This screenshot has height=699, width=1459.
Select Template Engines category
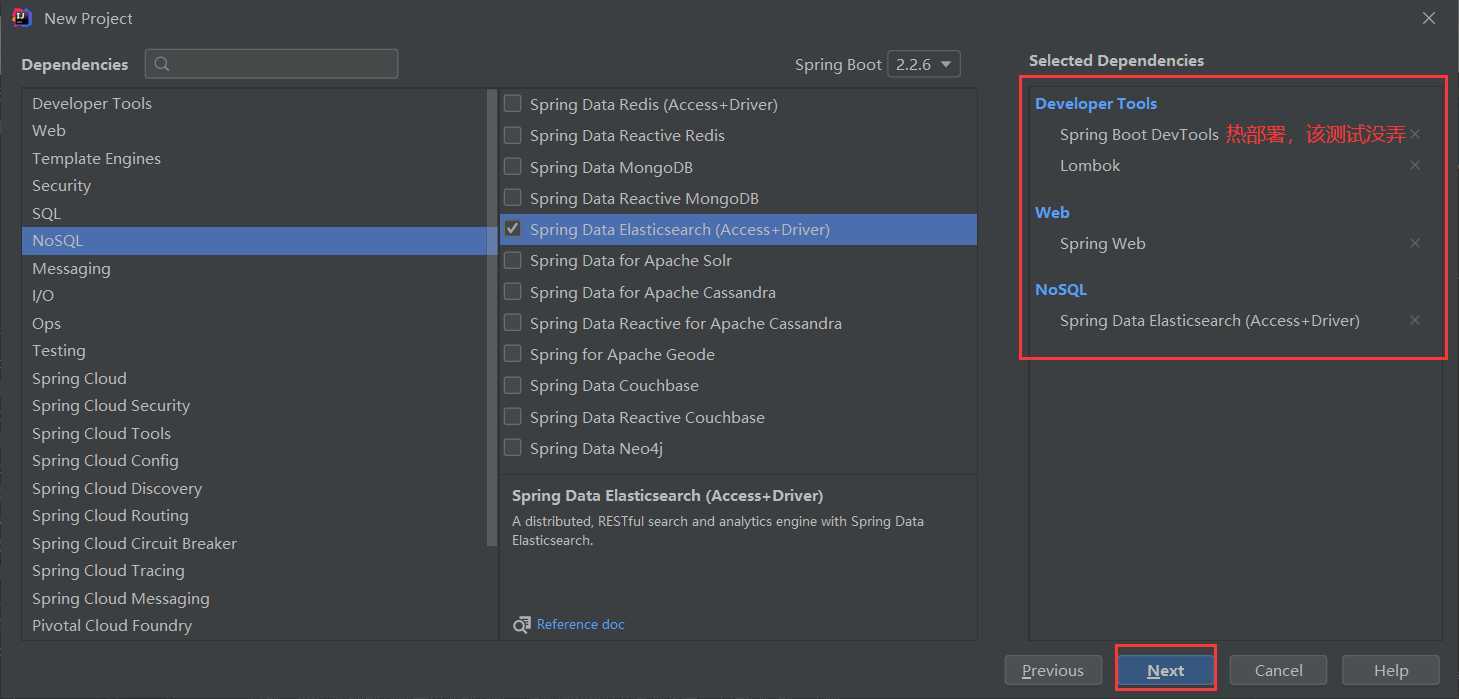click(x=254, y=158)
